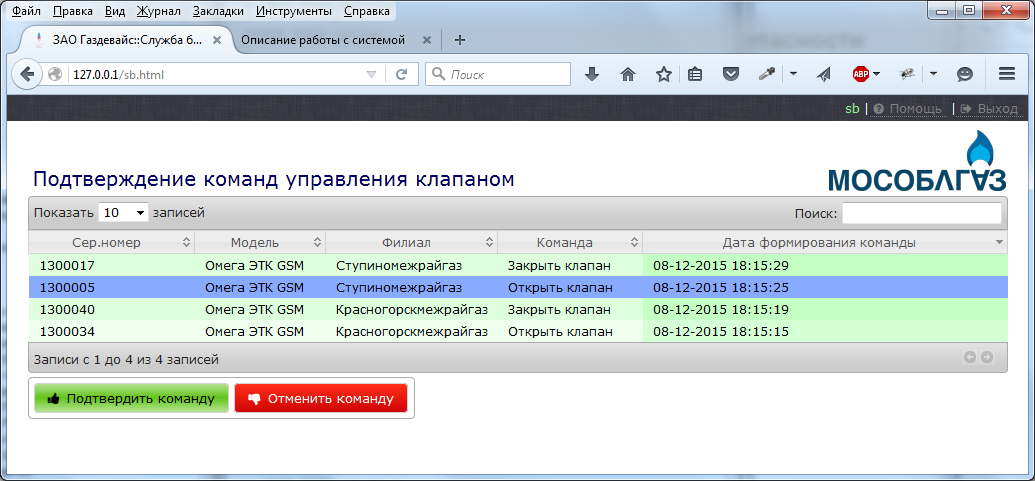1035x481 pixels.
Task: Bookmark this page with star icon
Action: point(663,75)
